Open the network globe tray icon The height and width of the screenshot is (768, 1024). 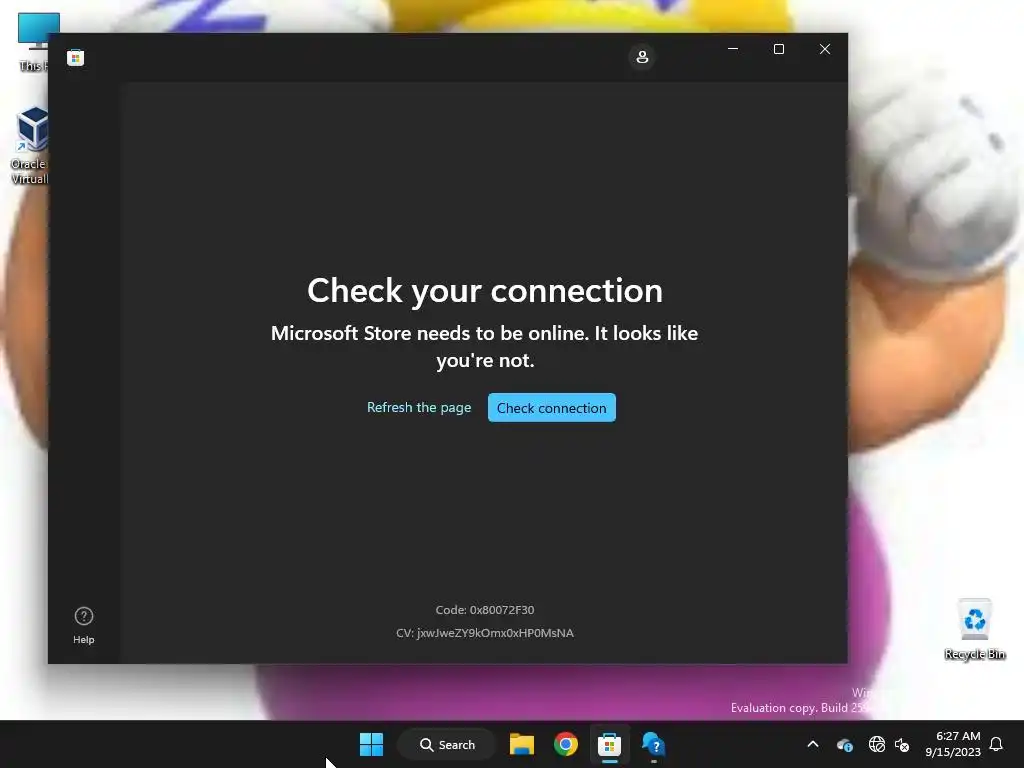[x=876, y=744]
